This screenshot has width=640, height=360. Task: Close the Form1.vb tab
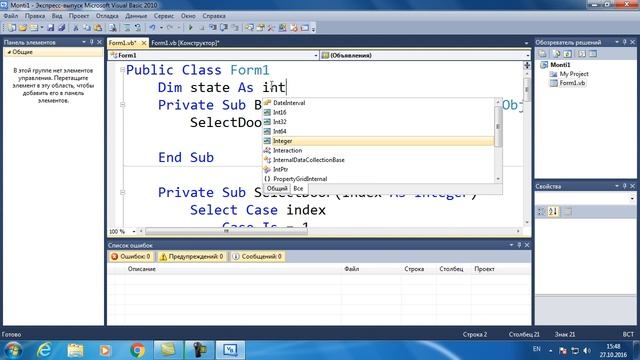[144, 42]
